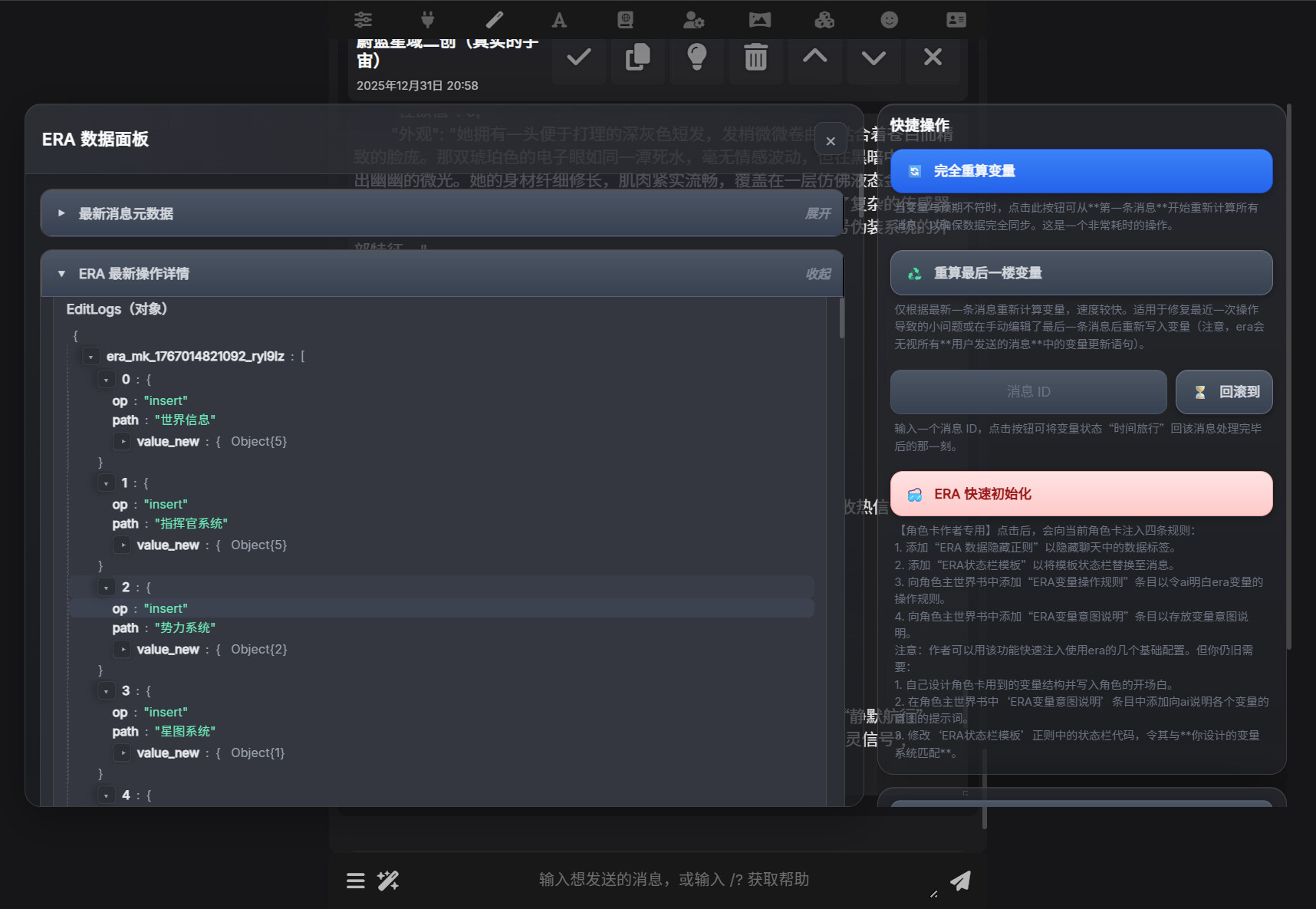Collapse array item 2 in EditLogs

107,588
